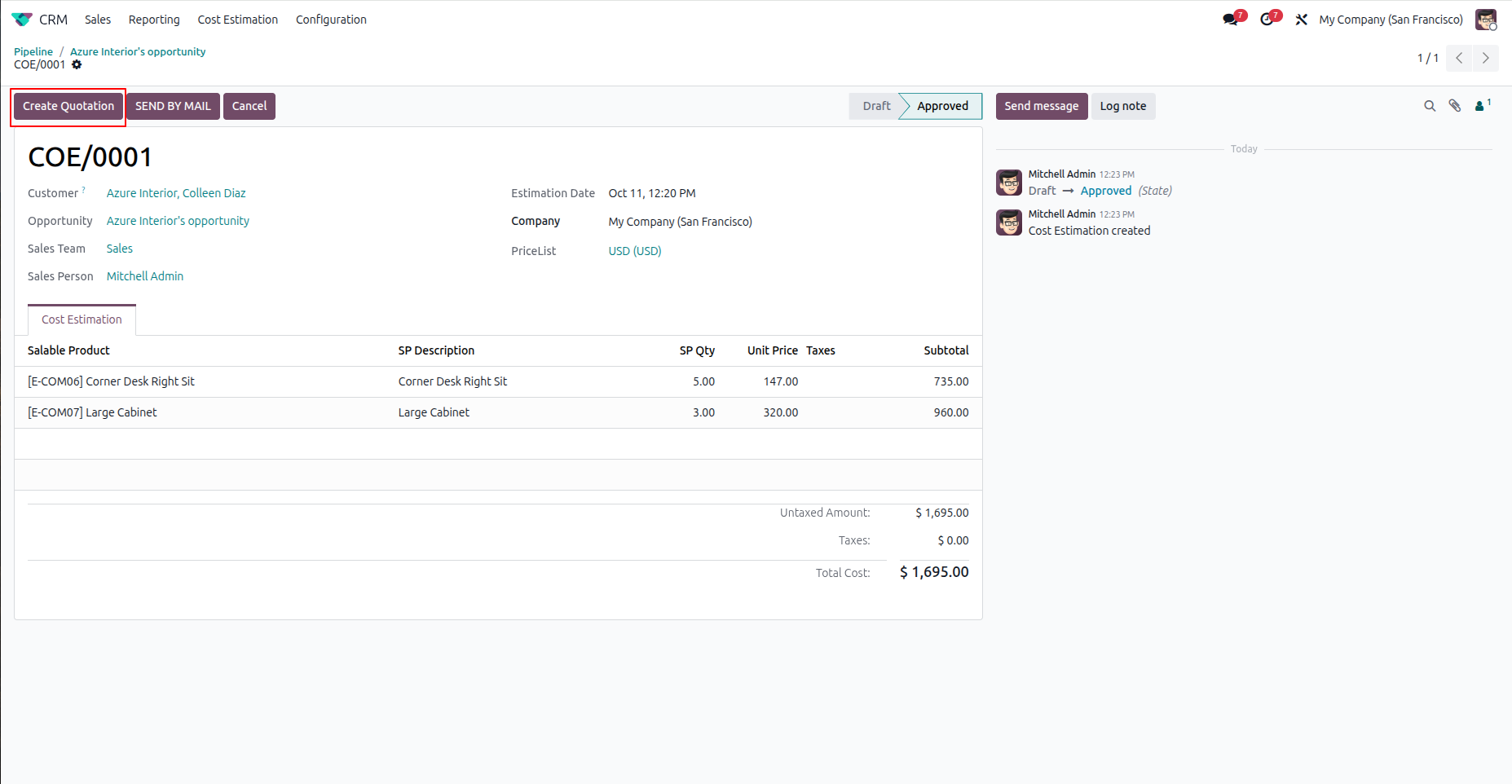1512x784 pixels.
Task: Click unit price 320.00
Action: (781, 412)
